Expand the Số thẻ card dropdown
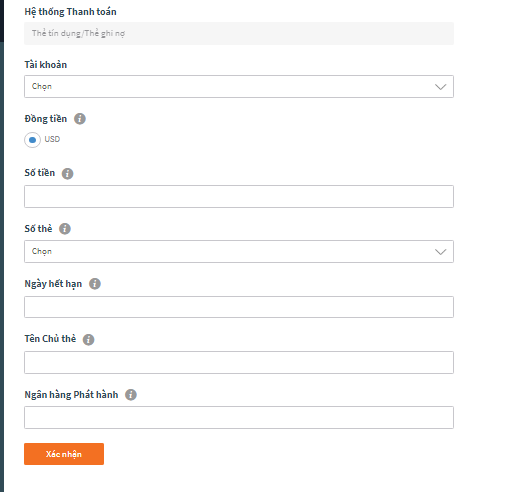The height and width of the screenshot is (492, 505). pyautogui.click(x=239, y=251)
